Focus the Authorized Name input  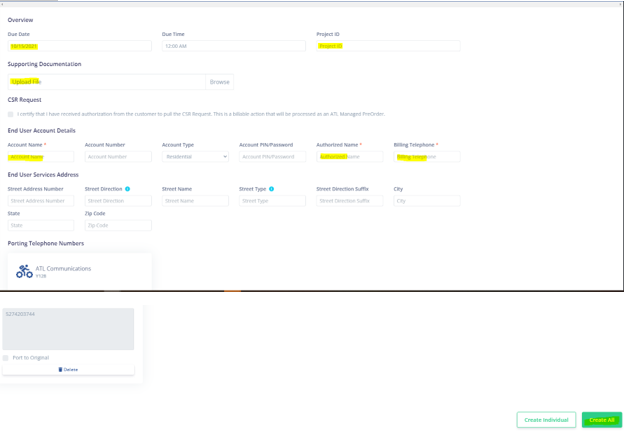pyautogui.click(x=349, y=157)
